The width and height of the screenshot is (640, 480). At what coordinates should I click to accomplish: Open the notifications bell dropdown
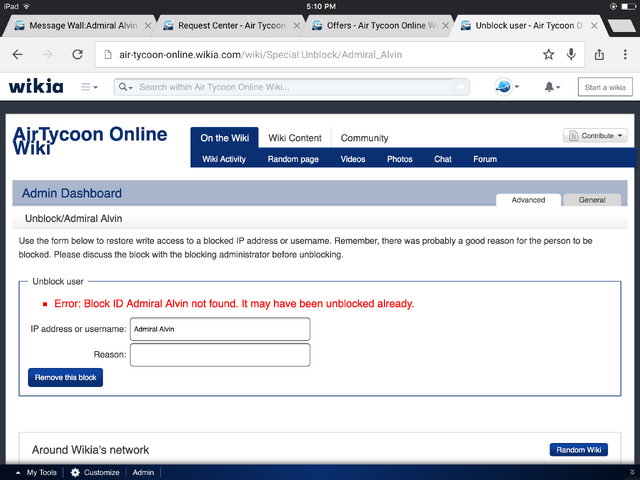552,87
